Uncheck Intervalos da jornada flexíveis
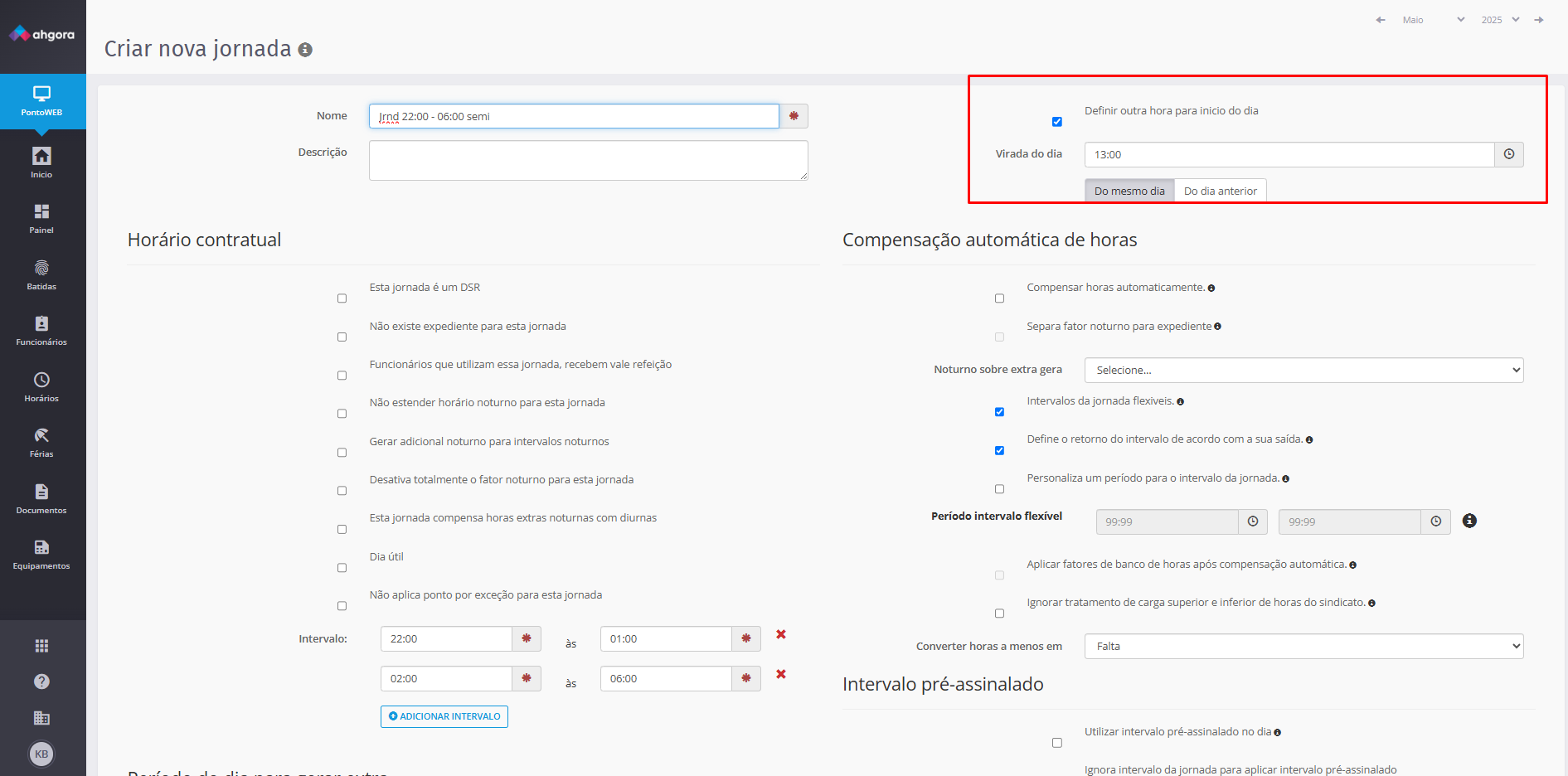 (x=999, y=412)
